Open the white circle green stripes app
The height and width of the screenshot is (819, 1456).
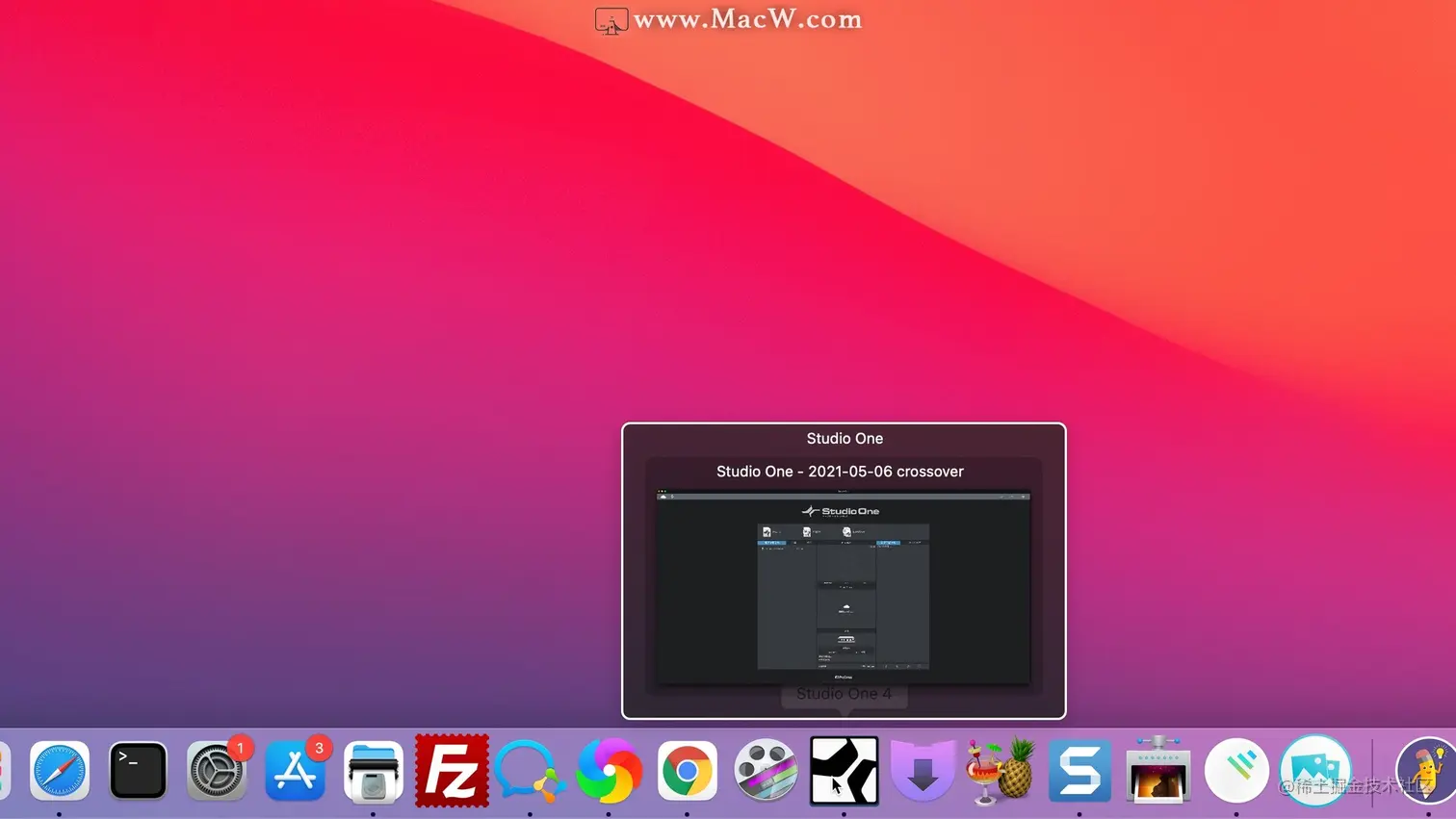click(1236, 771)
